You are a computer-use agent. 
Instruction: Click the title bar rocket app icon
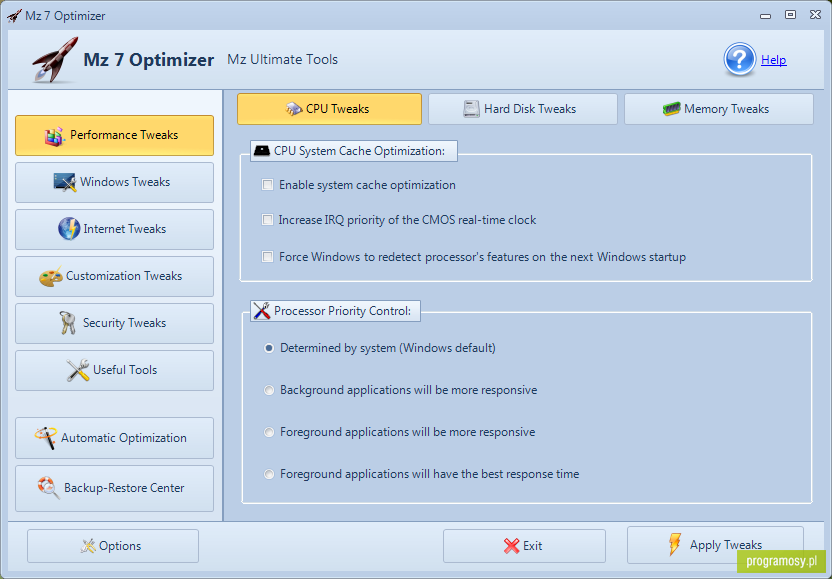point(14,15)
